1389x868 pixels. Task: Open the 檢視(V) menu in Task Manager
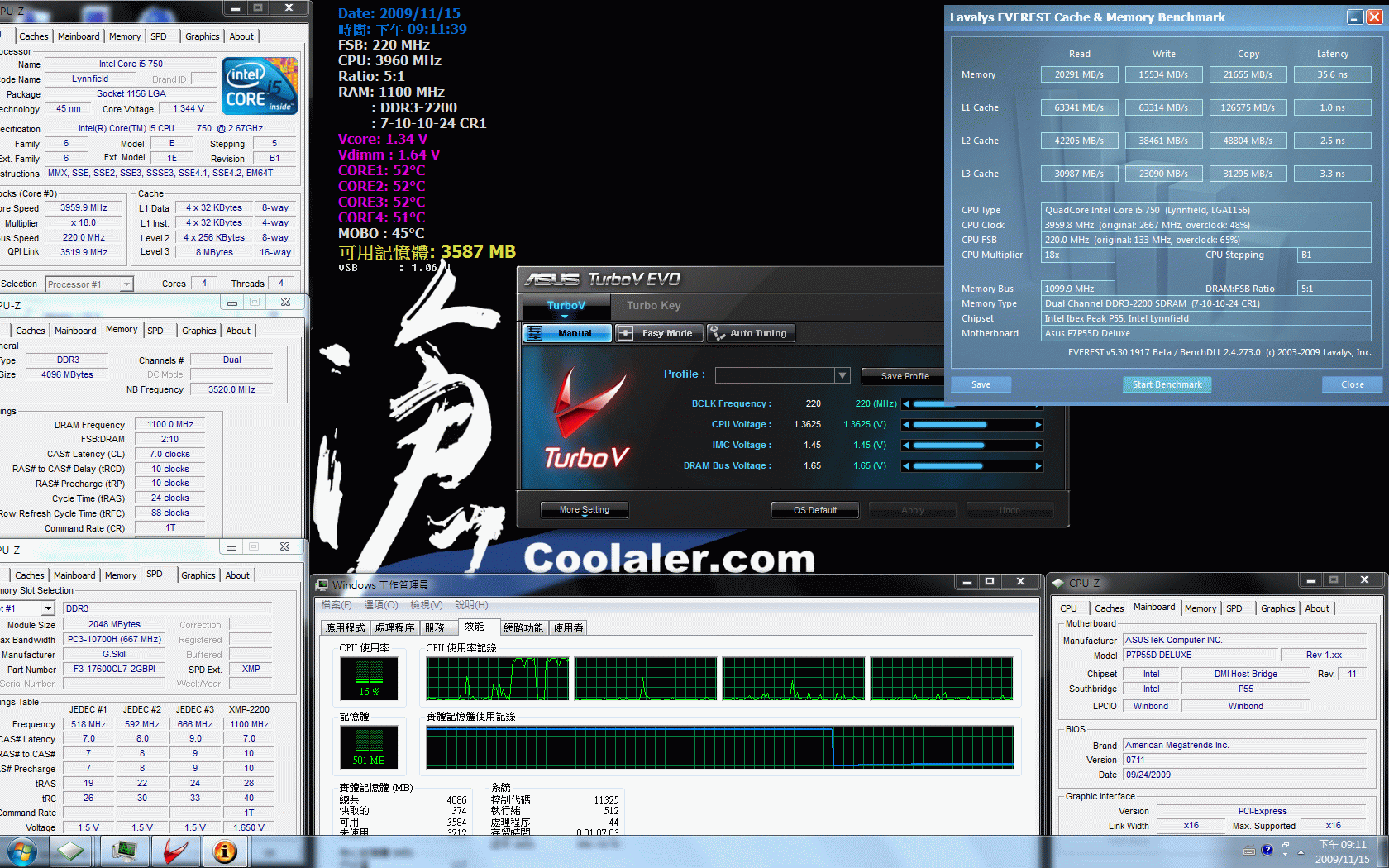point(427,605)
